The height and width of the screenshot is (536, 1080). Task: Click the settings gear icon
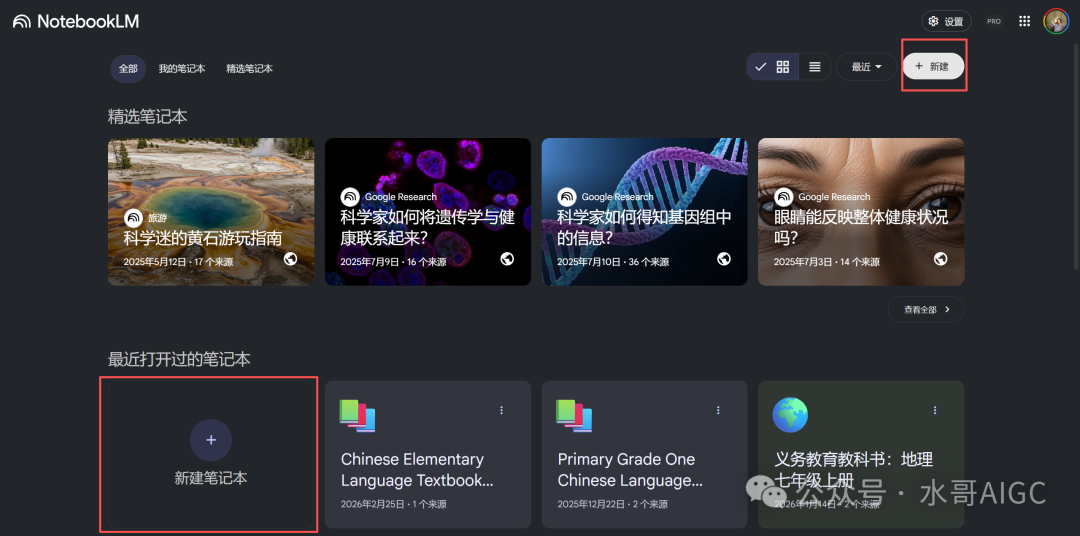pos(933,21)
